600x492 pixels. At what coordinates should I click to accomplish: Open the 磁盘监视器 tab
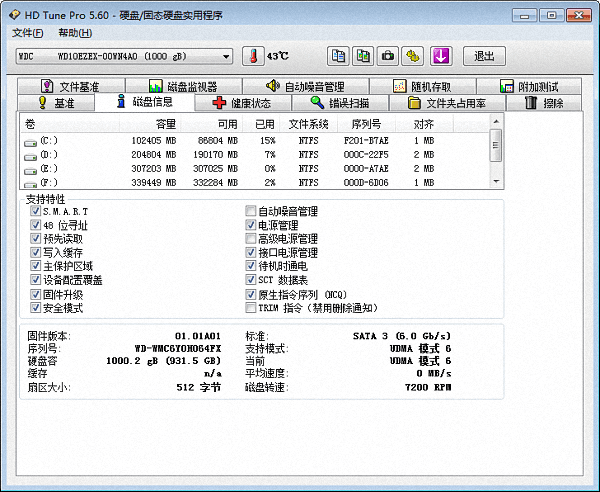click(x=183, y=87)
